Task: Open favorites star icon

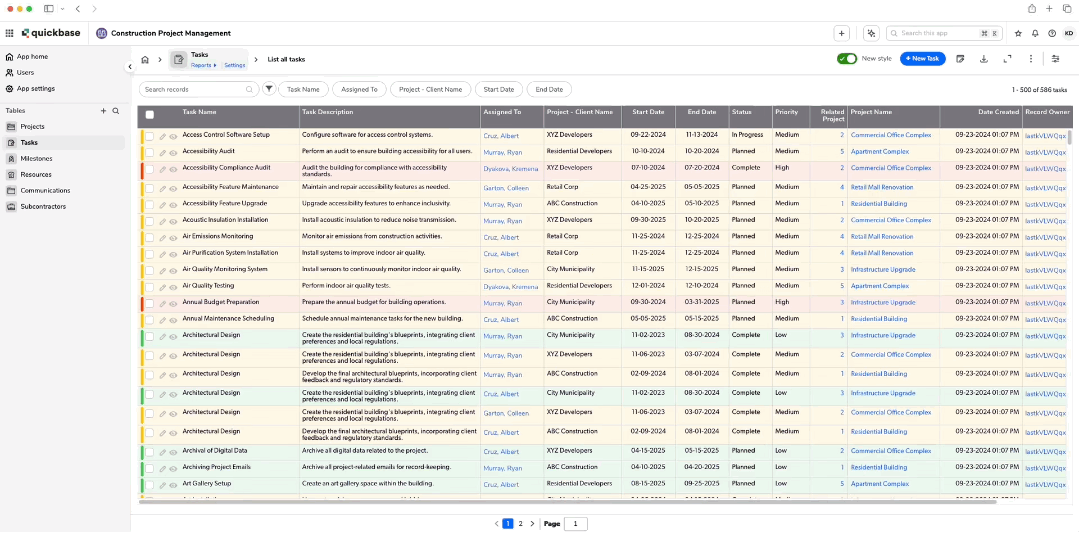Action: click(x=1018, y=33)
